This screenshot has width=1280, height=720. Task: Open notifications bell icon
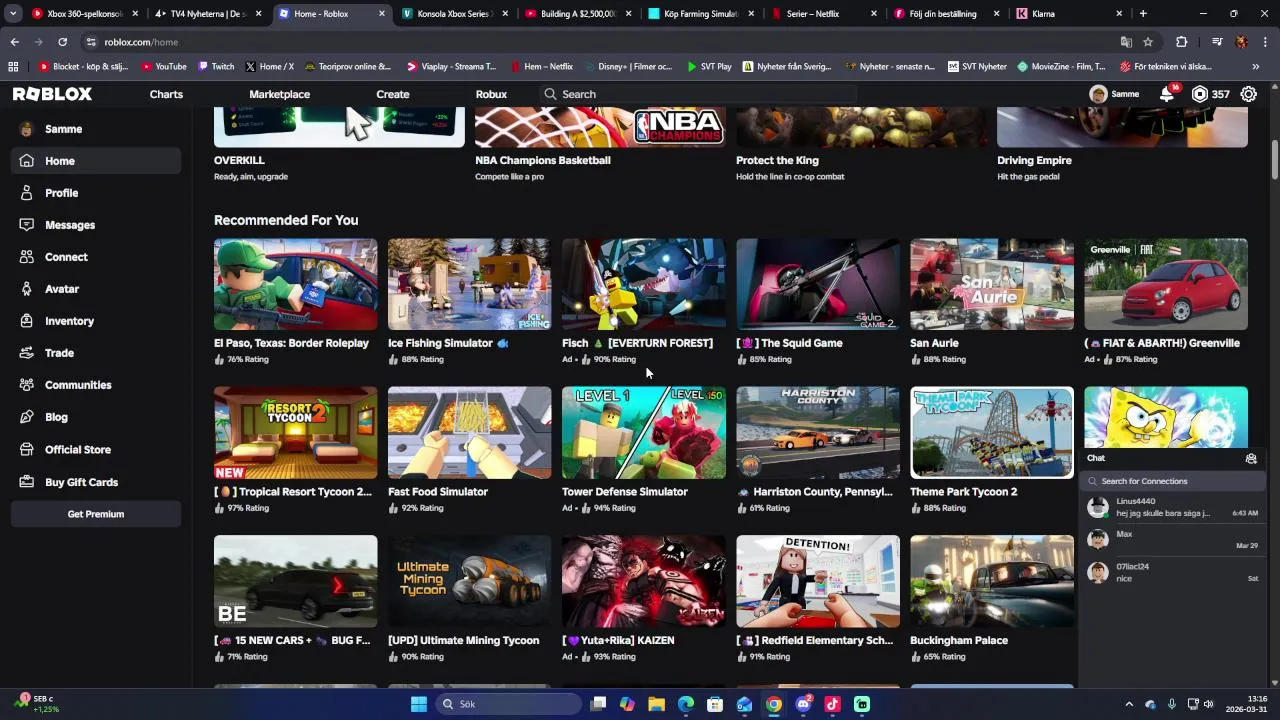point(1167,94)
